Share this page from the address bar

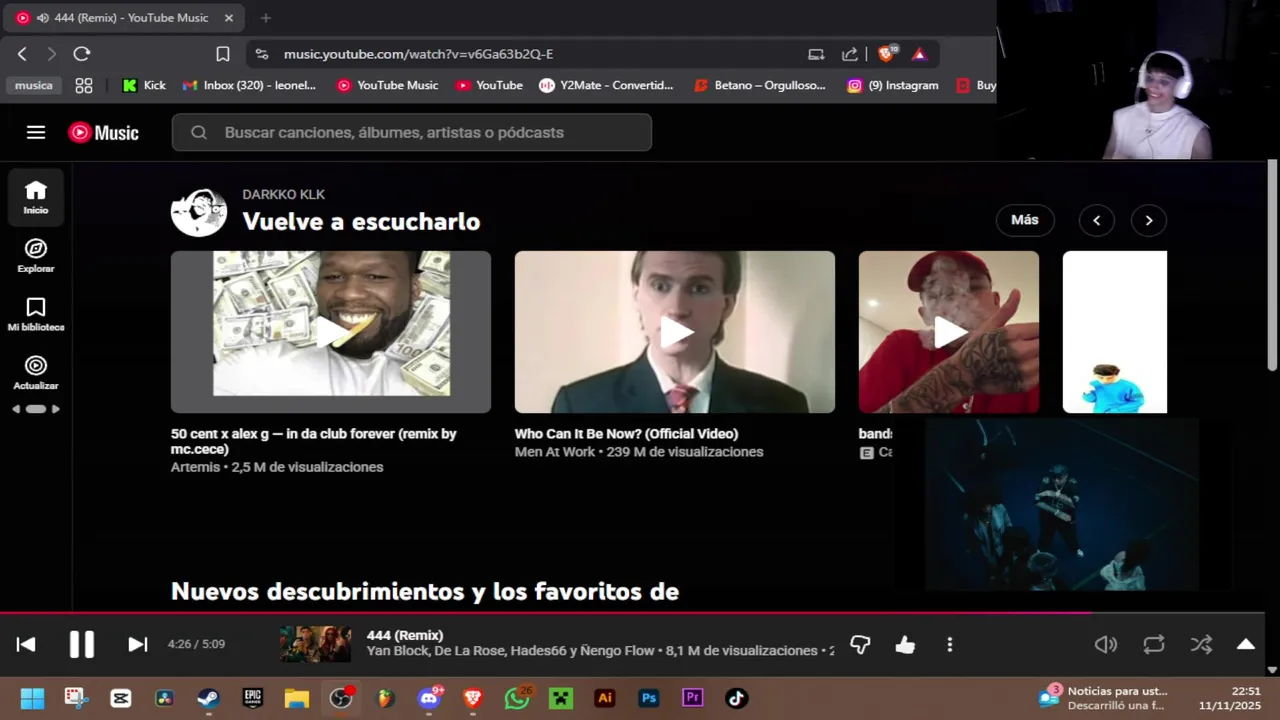coord(850,54)
